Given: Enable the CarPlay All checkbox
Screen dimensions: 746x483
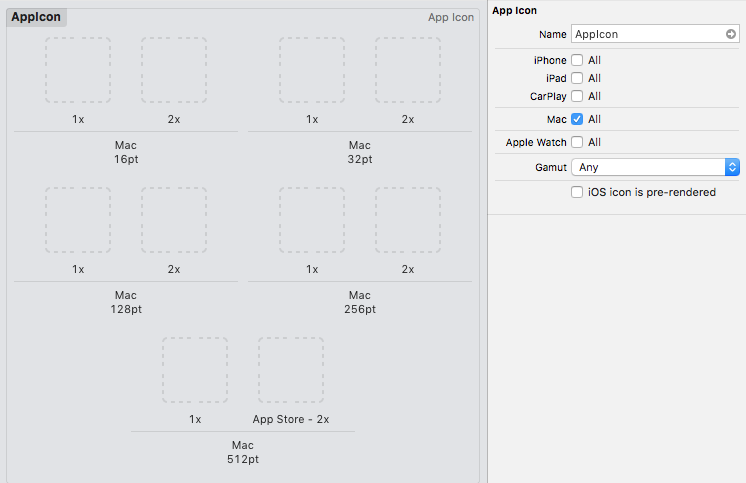Looking at the screenshot, I should [577, 96].
